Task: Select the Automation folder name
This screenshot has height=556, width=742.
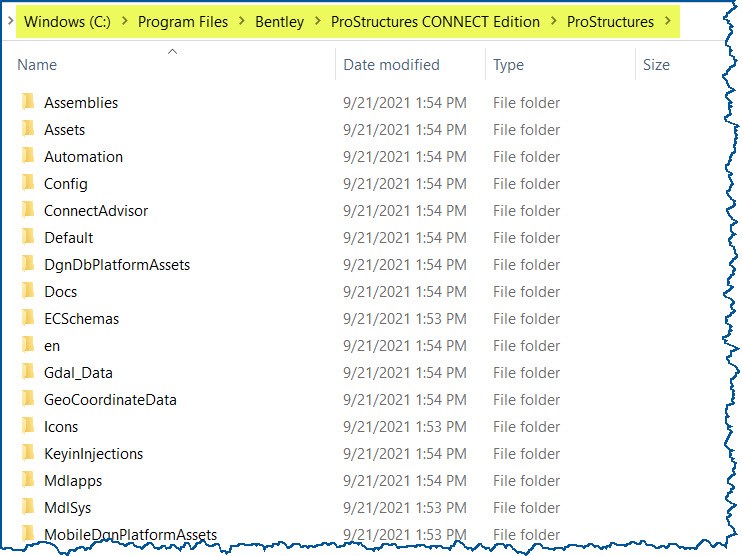Action: pyautogui.click(x=83, y=157)
